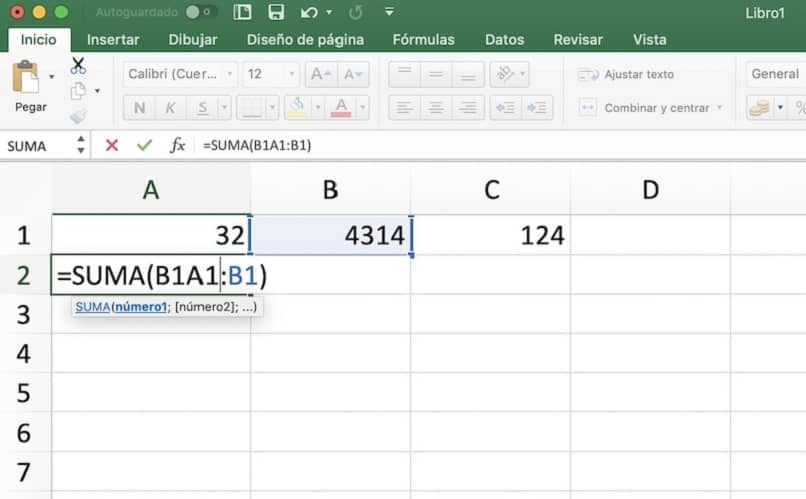Click the formula bar text field

point(501,145)
